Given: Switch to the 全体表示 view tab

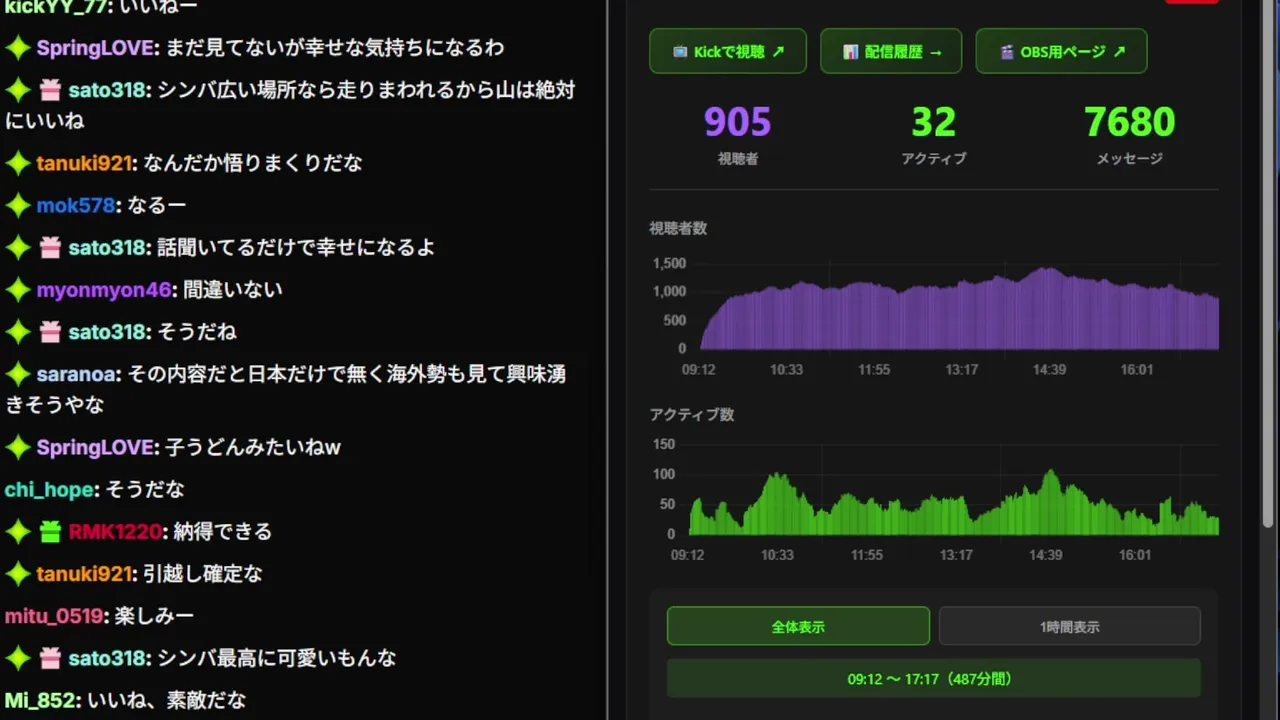Looking at the screenshot, I should coord(798,626).
